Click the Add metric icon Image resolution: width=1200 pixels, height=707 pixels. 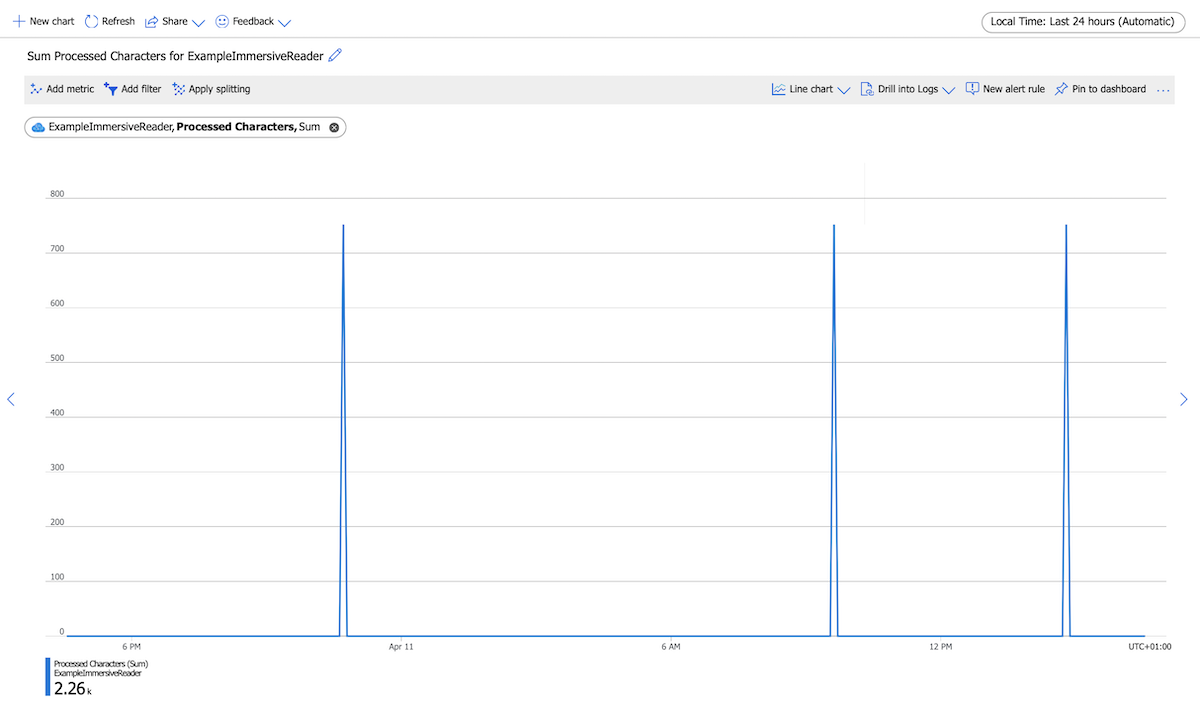coord(34,89)
